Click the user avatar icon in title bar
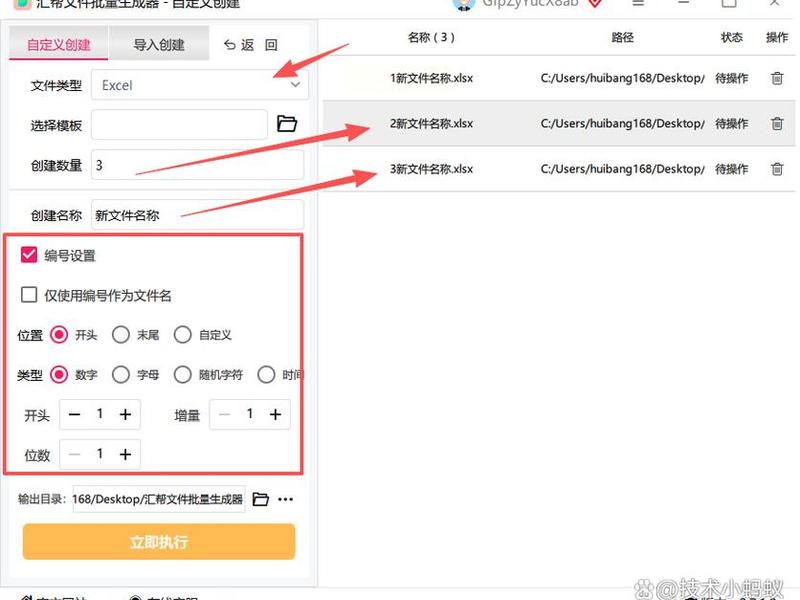800x600 pixels. (464, 4)
